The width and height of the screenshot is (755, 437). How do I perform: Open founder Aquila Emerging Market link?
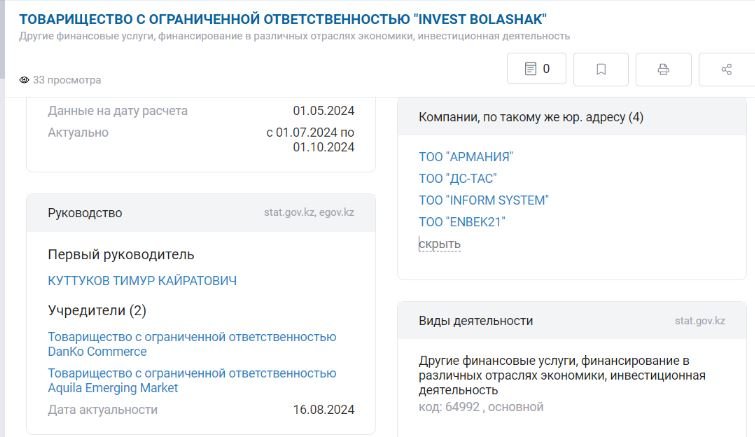click(x=192, y=381)
